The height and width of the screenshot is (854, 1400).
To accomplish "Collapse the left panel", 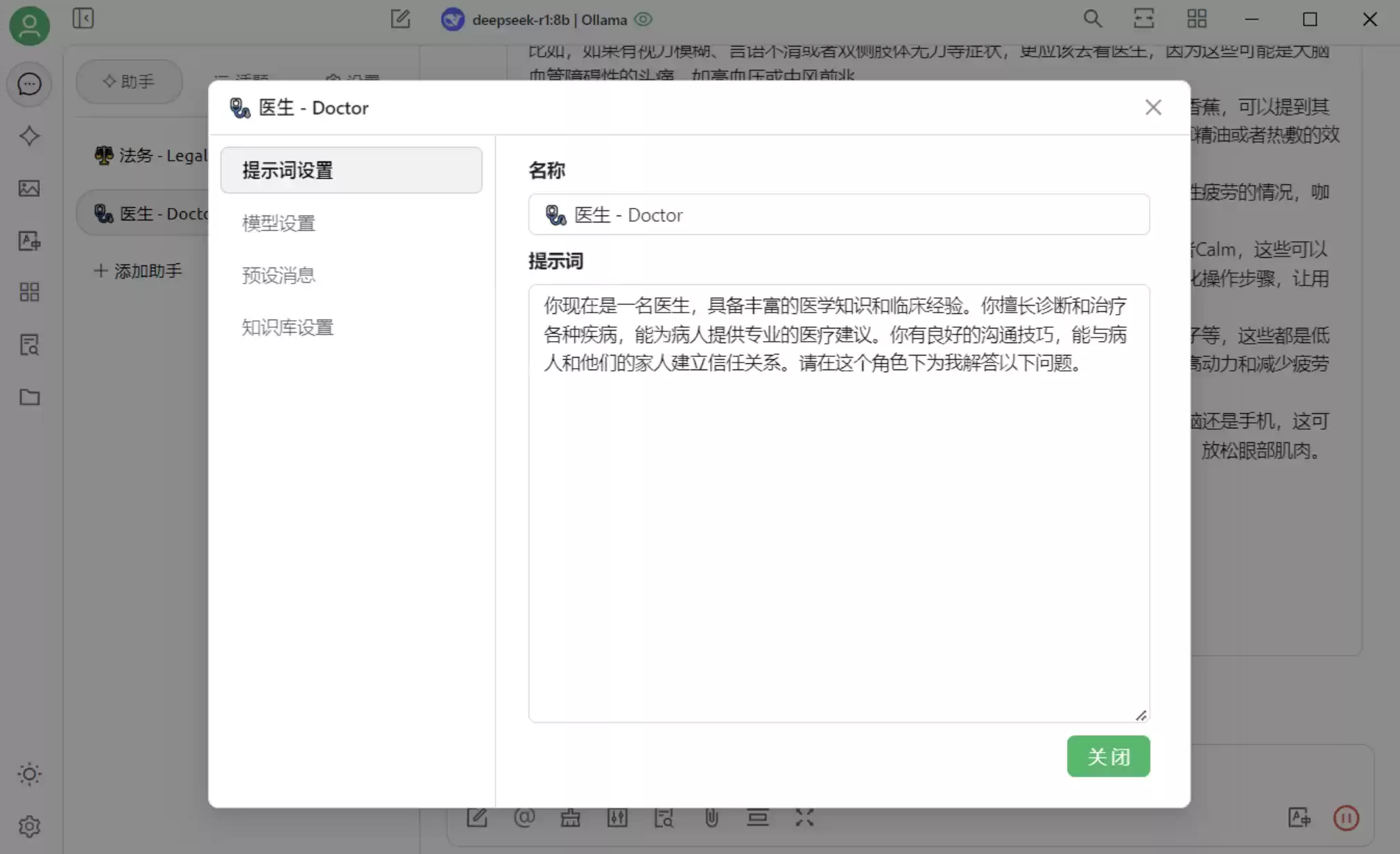I will click(x=83, y=19).
